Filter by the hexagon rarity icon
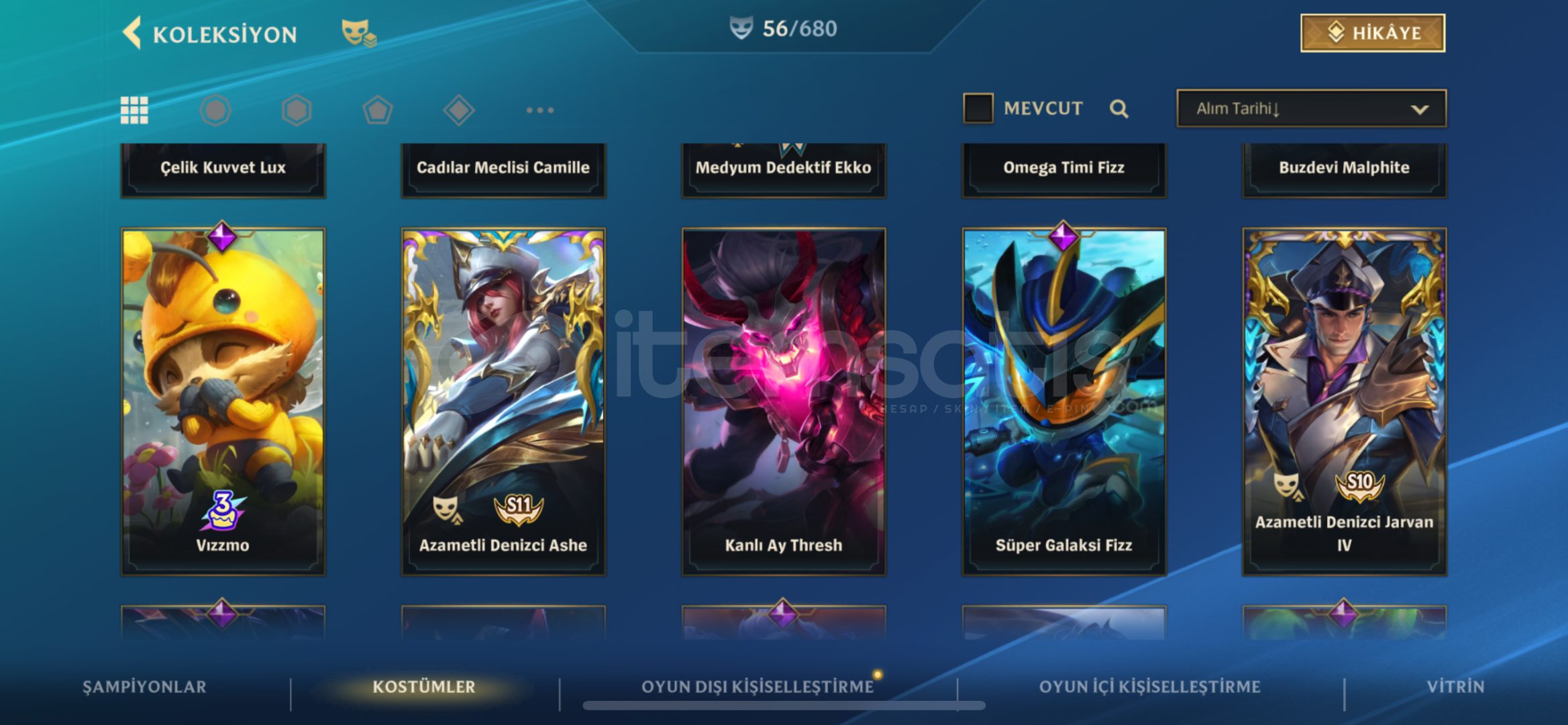Image resolution: width=1568 pixels, height=725 pixels. point(297,110)
